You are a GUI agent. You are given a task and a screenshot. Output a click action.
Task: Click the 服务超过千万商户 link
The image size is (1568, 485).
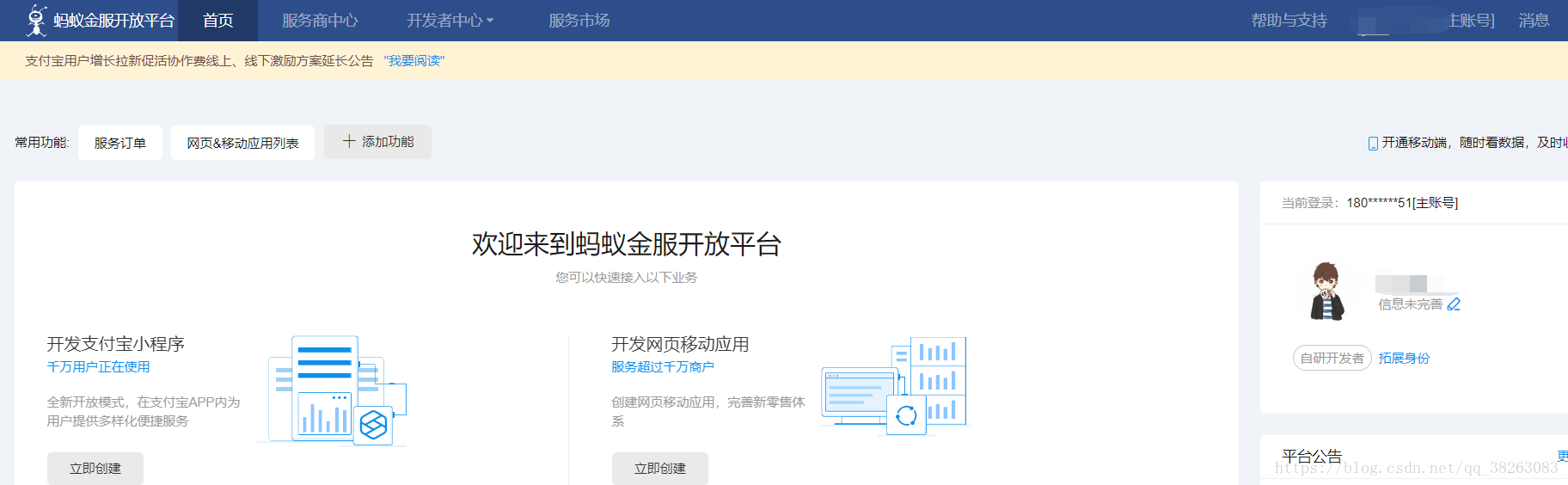(663, 367)
